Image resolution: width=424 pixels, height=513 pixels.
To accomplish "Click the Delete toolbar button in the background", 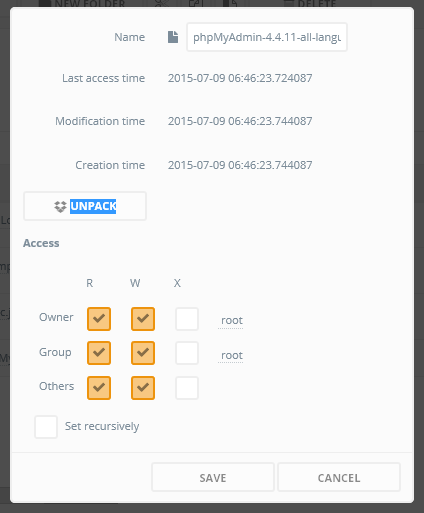I will [x=310, y=4].
